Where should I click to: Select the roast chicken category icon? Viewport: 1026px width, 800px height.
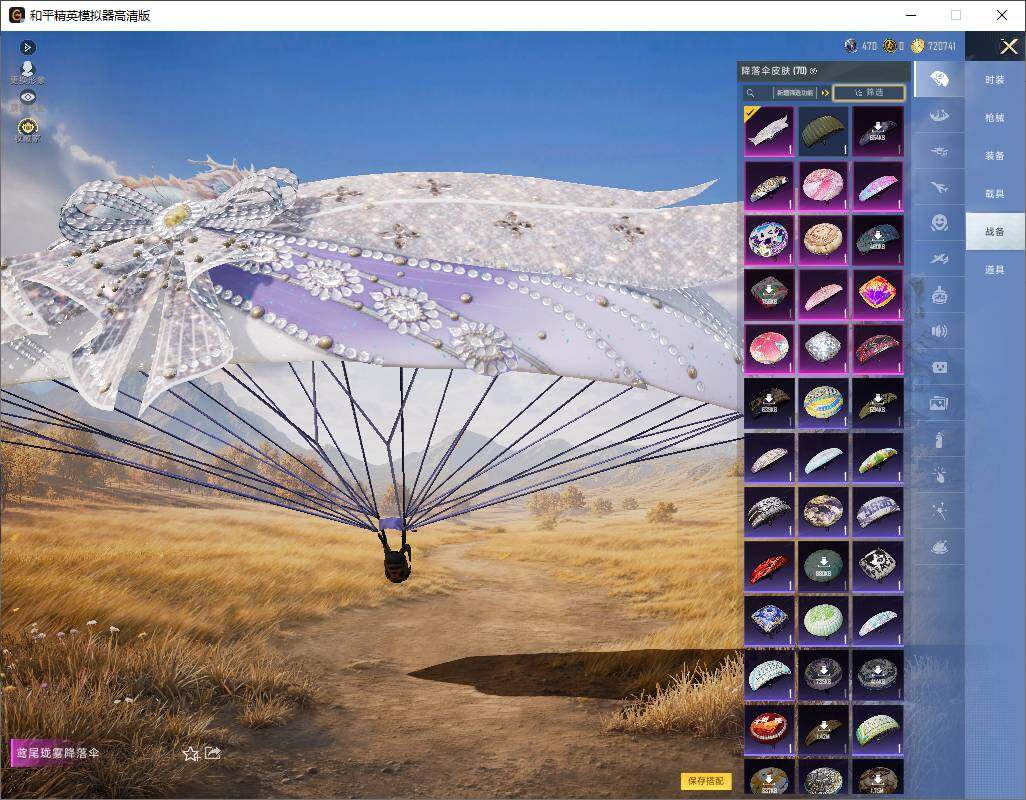[x=939, y=546]
